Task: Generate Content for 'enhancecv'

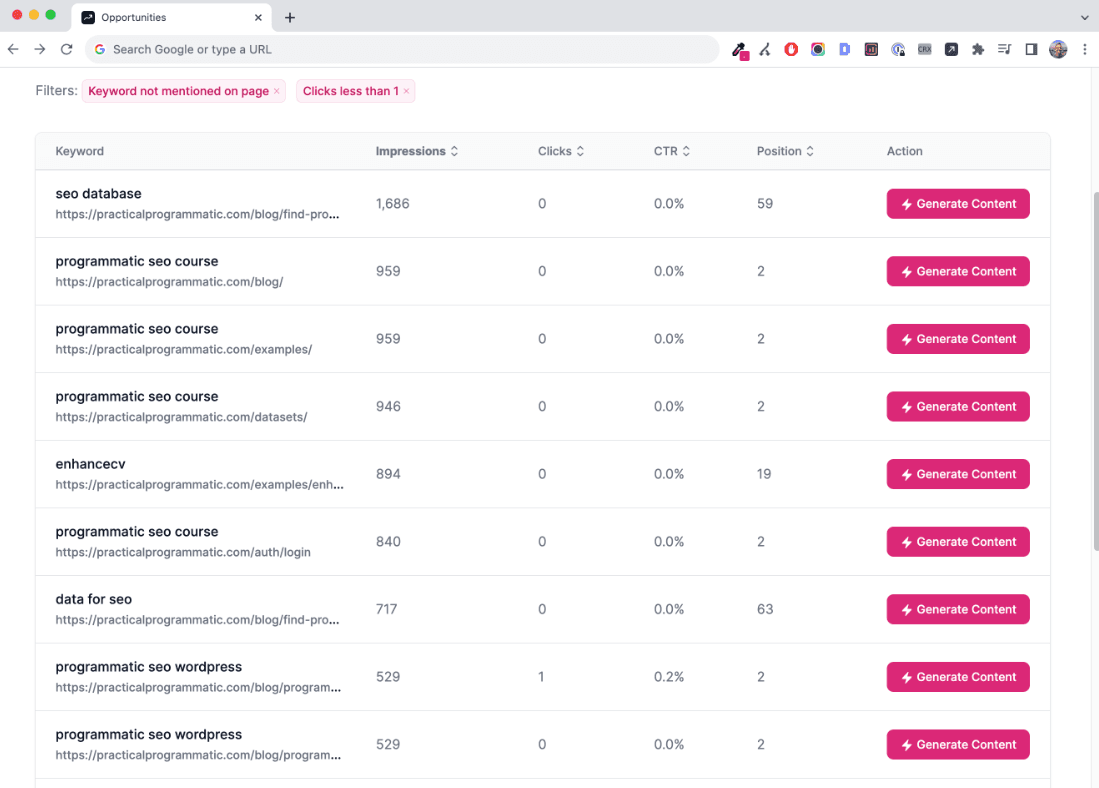Action: coord(957,474)
